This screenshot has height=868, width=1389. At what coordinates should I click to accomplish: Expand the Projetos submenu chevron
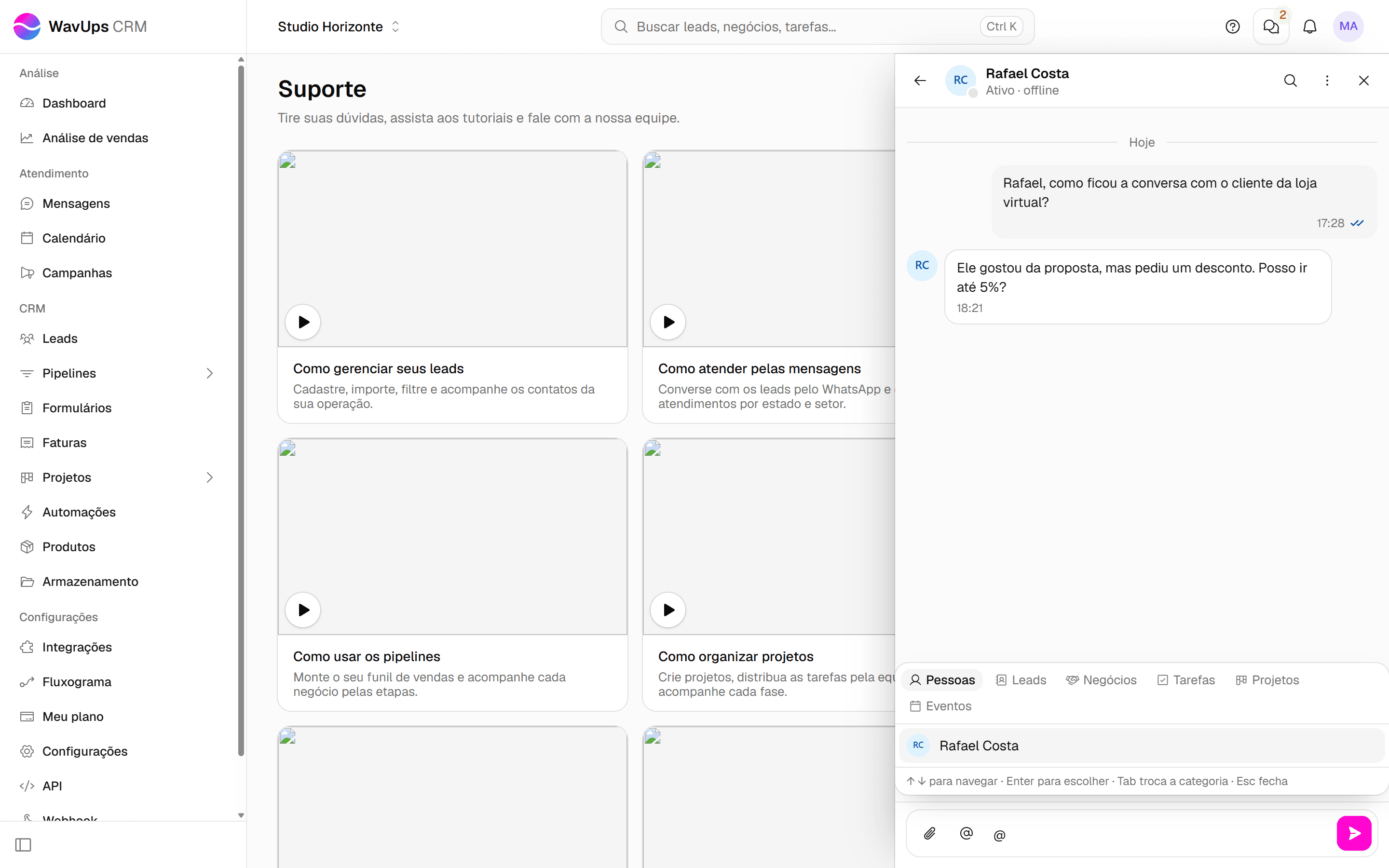209,477
